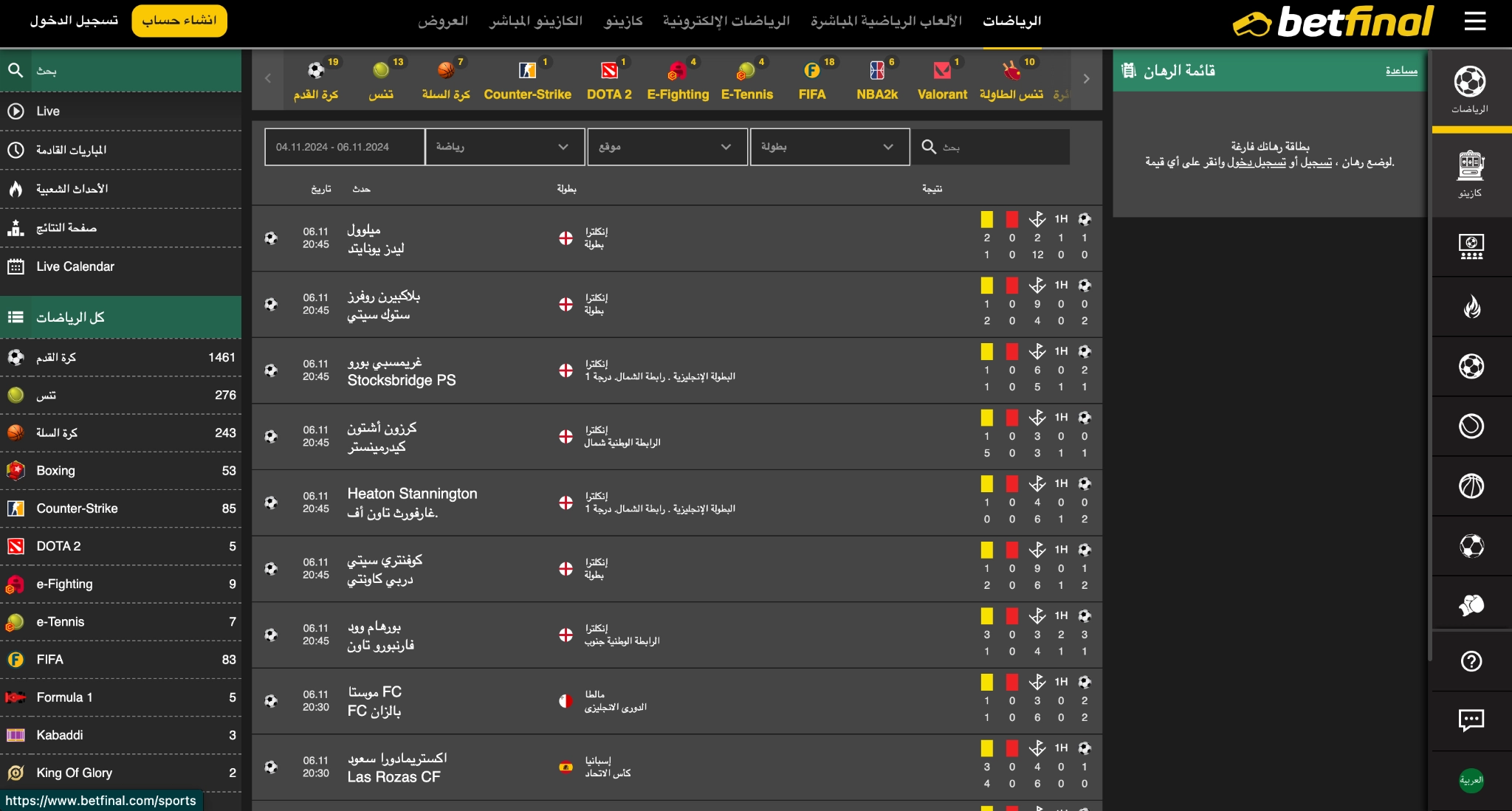The height and width of the screenshot is (811, 1512).
Task: Open the help question mark icon
Action: 1471,661
